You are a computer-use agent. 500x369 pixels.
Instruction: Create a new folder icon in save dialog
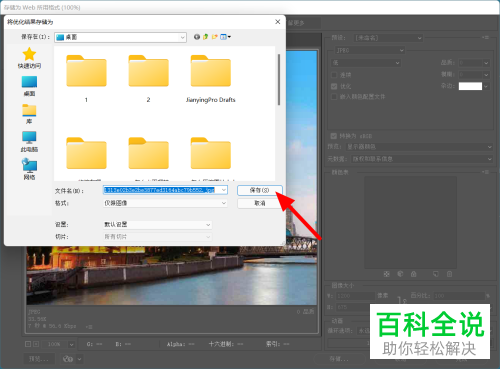[x=214, y=37]
